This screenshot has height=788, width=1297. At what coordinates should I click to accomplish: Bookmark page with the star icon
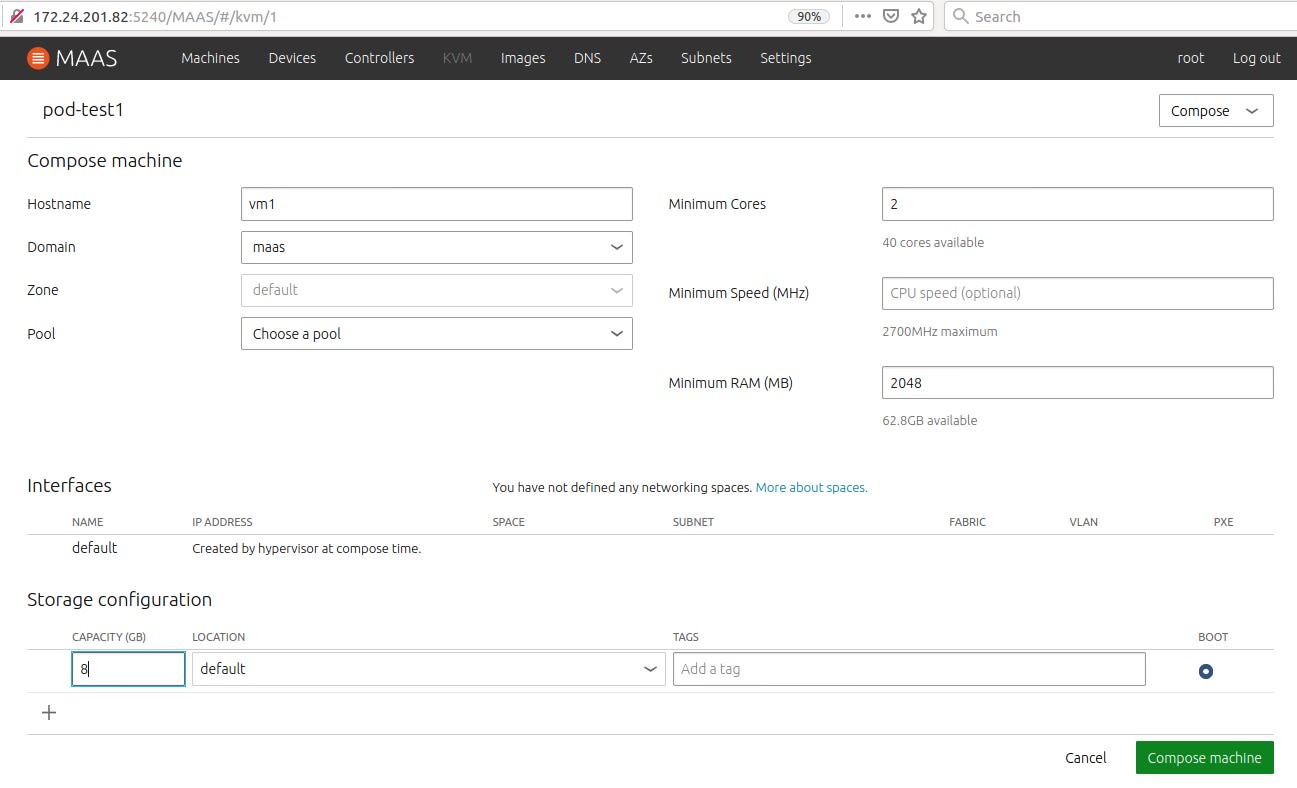(919, 16)
